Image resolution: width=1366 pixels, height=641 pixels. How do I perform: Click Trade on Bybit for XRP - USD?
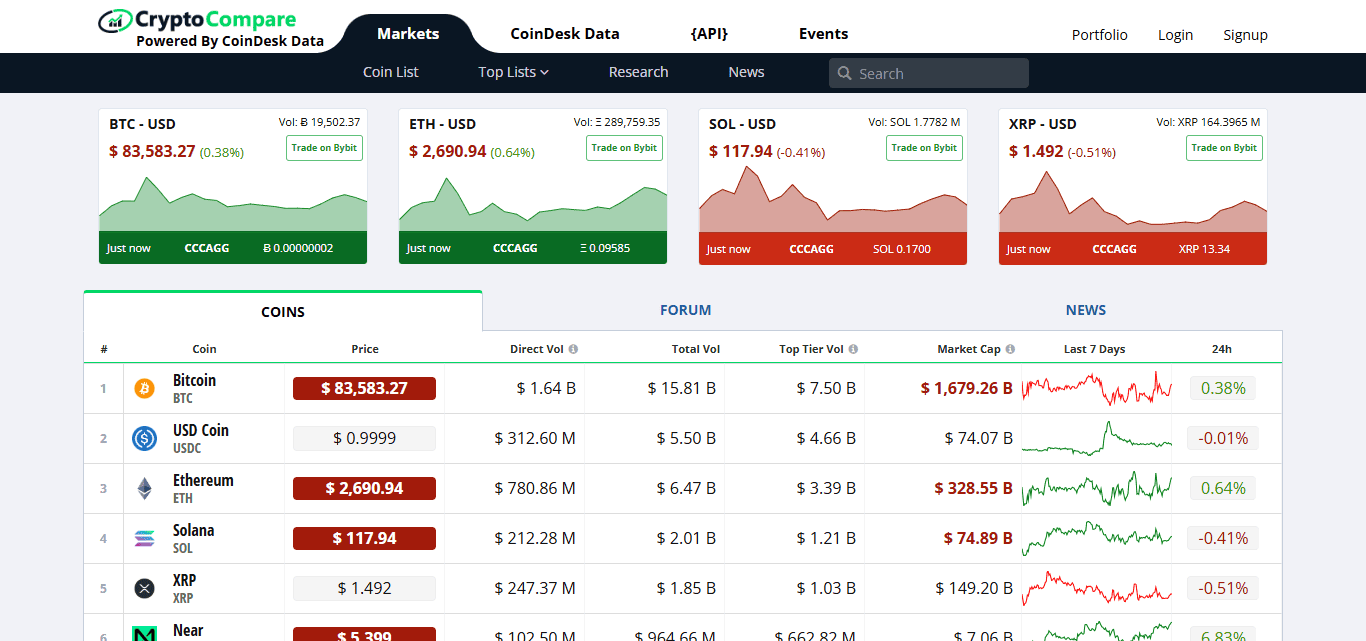tap(1224, 148)
